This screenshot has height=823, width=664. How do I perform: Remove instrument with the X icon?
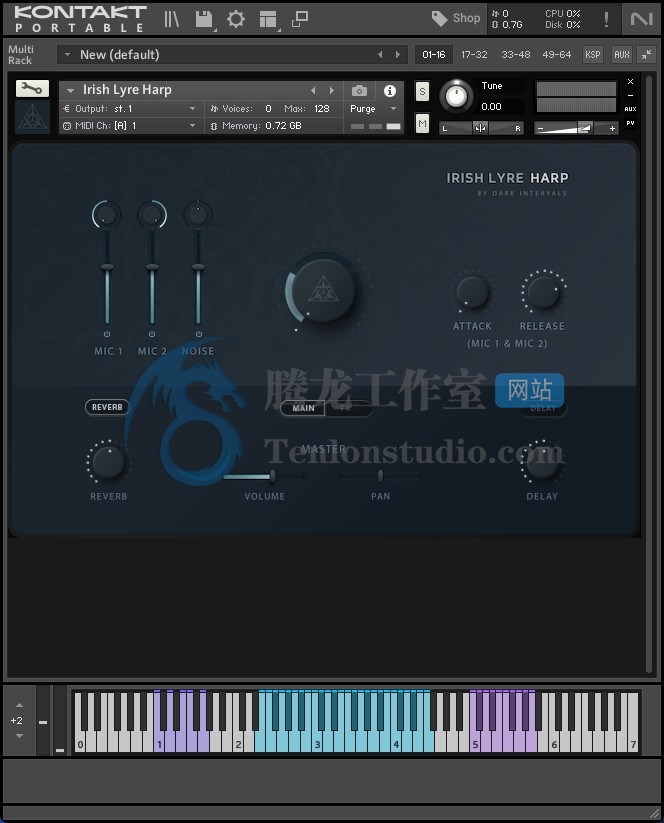point(630,81)
